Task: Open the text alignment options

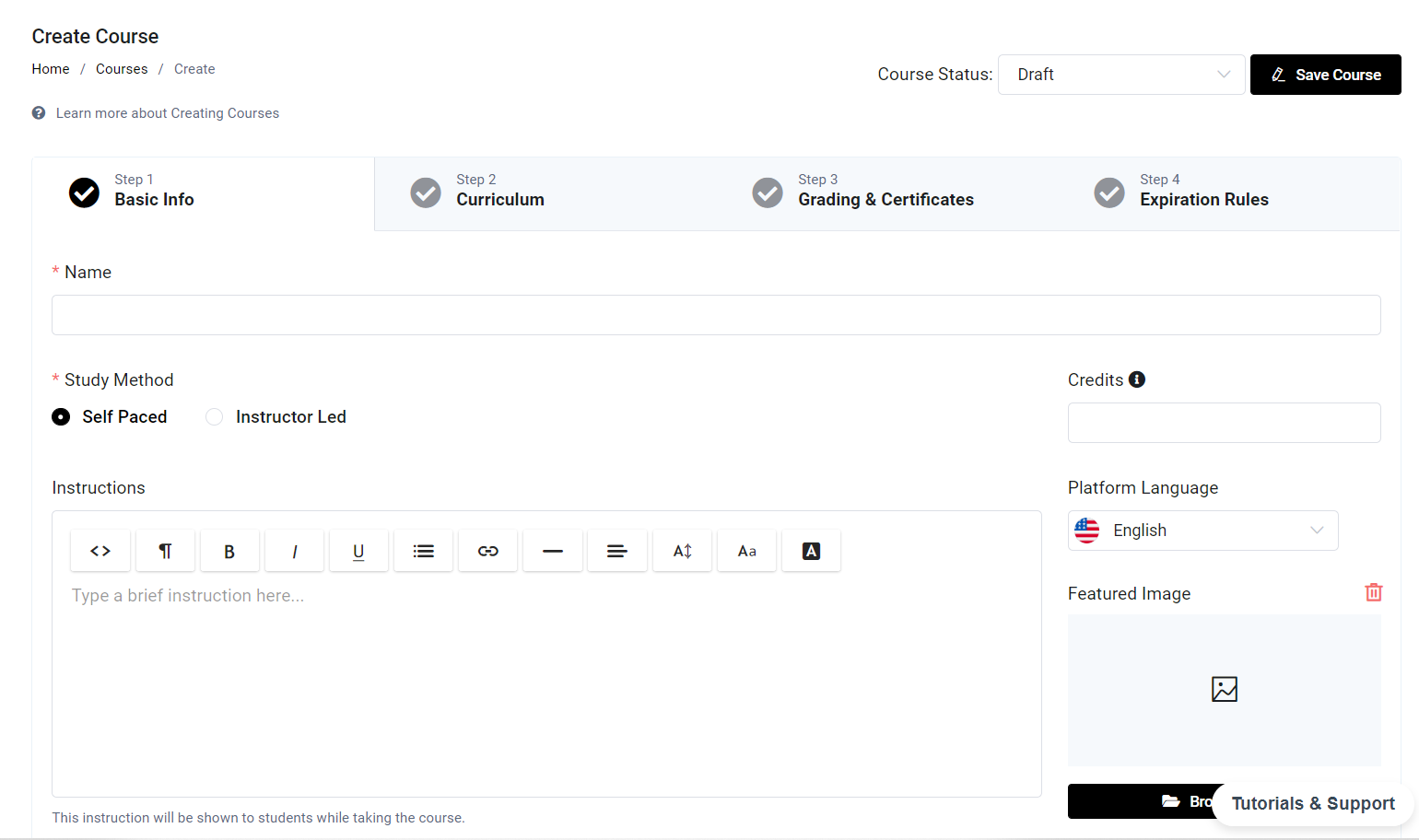Action: 617,551
